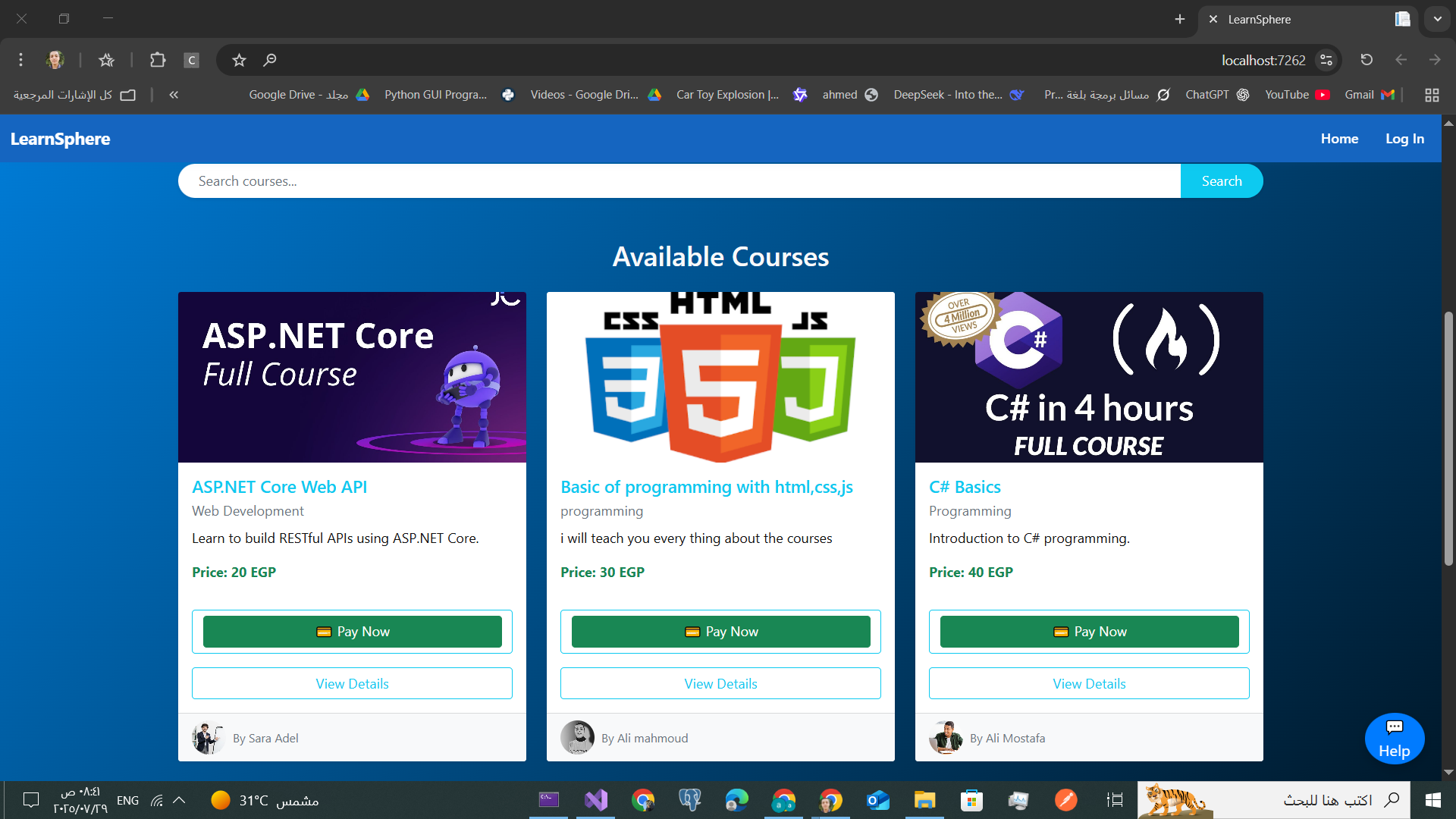
Task: Click the LearnSphere brand logo
Action: coord(60,139)
